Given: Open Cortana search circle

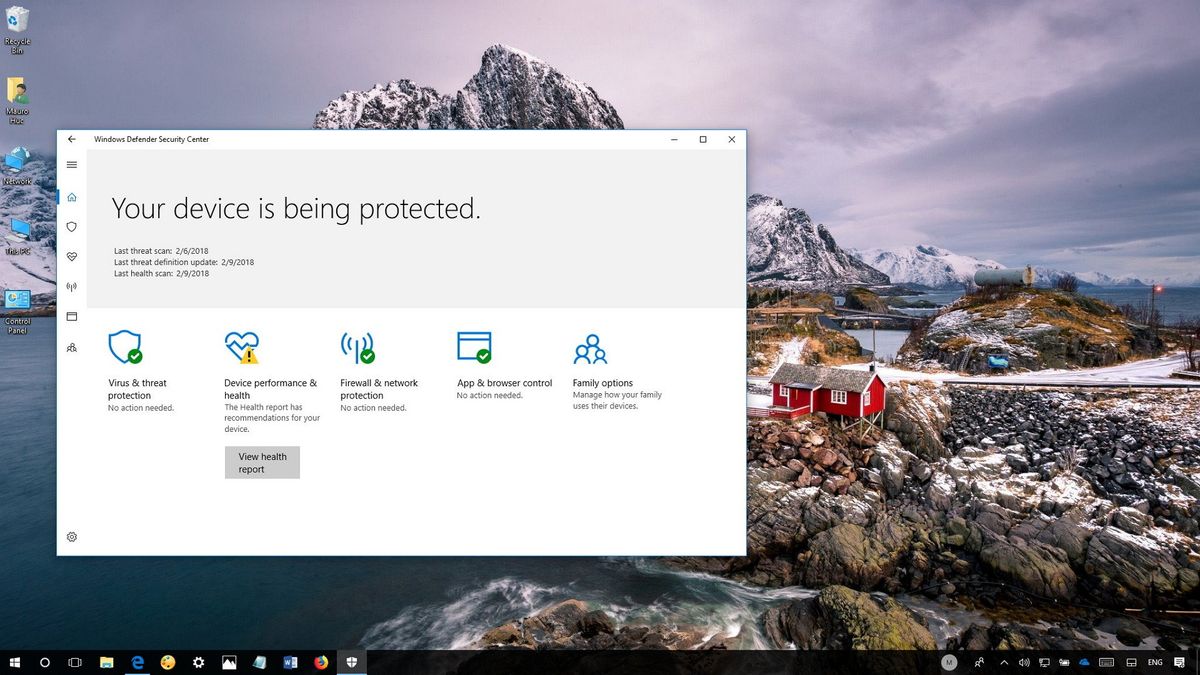Looking at the screenshot, I should 45,662.
